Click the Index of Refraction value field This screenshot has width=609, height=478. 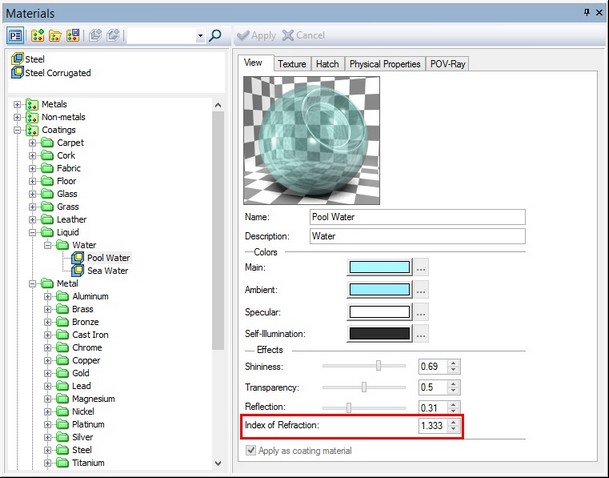[x=431, y=427]
